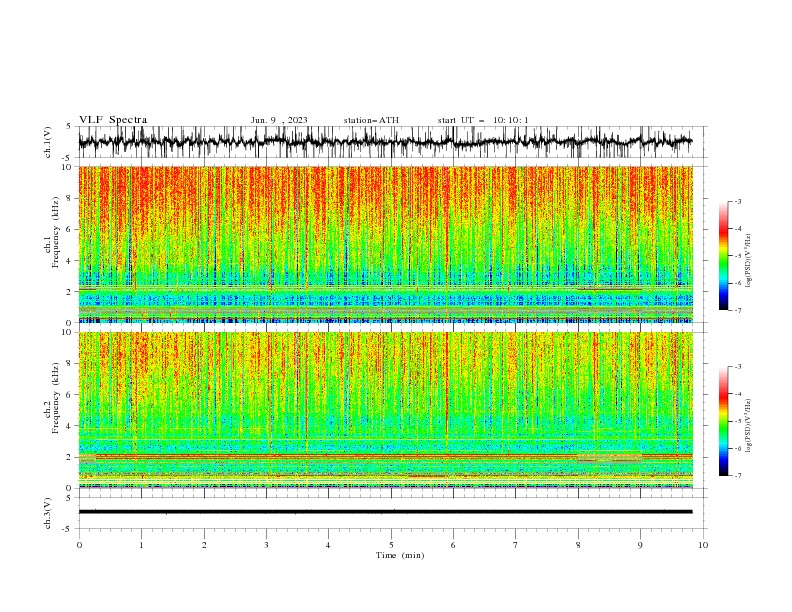Click the time axis tick label "0"

pyautogui.click(x=79, y=545)
